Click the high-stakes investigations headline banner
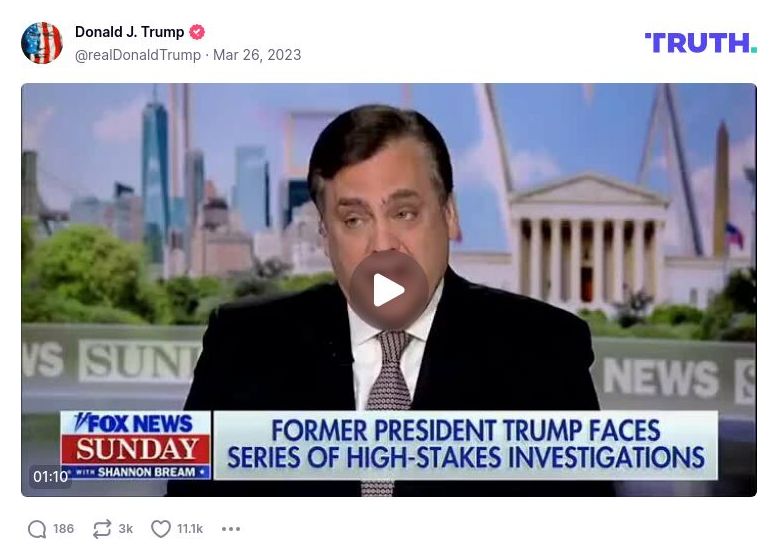 coord(465,445)
